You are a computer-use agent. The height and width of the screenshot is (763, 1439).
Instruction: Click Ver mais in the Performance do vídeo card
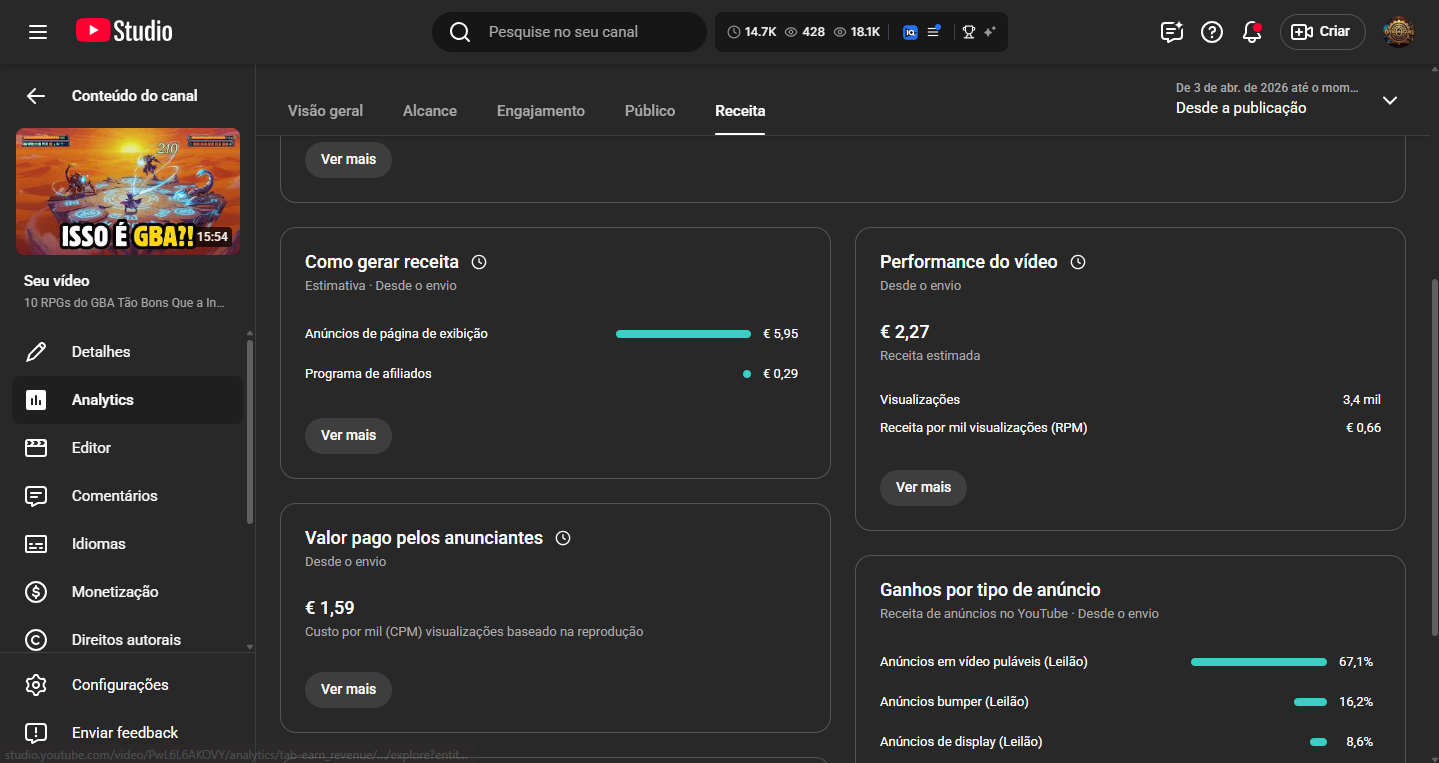tap(922, 487)
